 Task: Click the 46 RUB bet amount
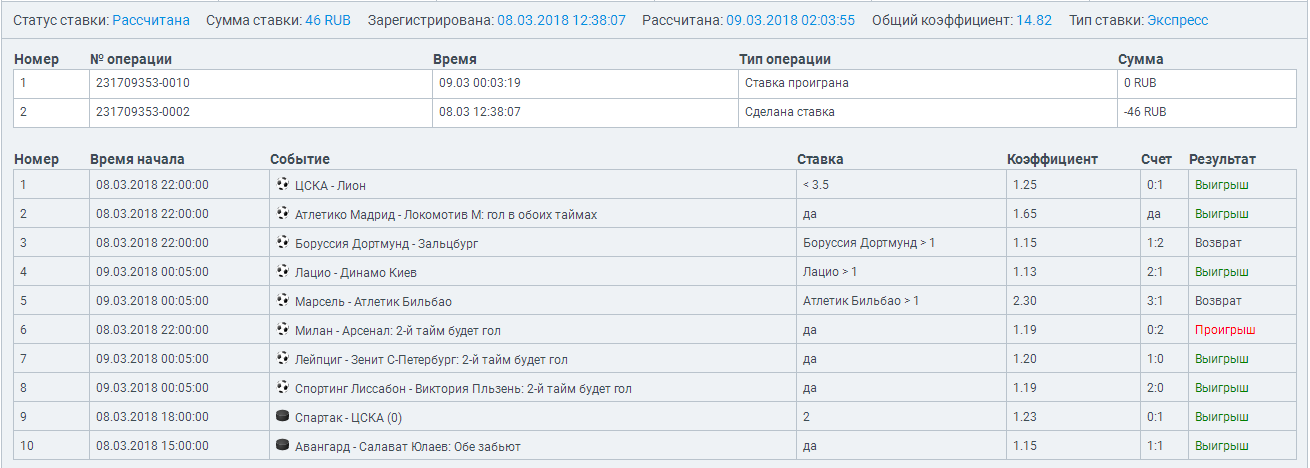point(328,20)
